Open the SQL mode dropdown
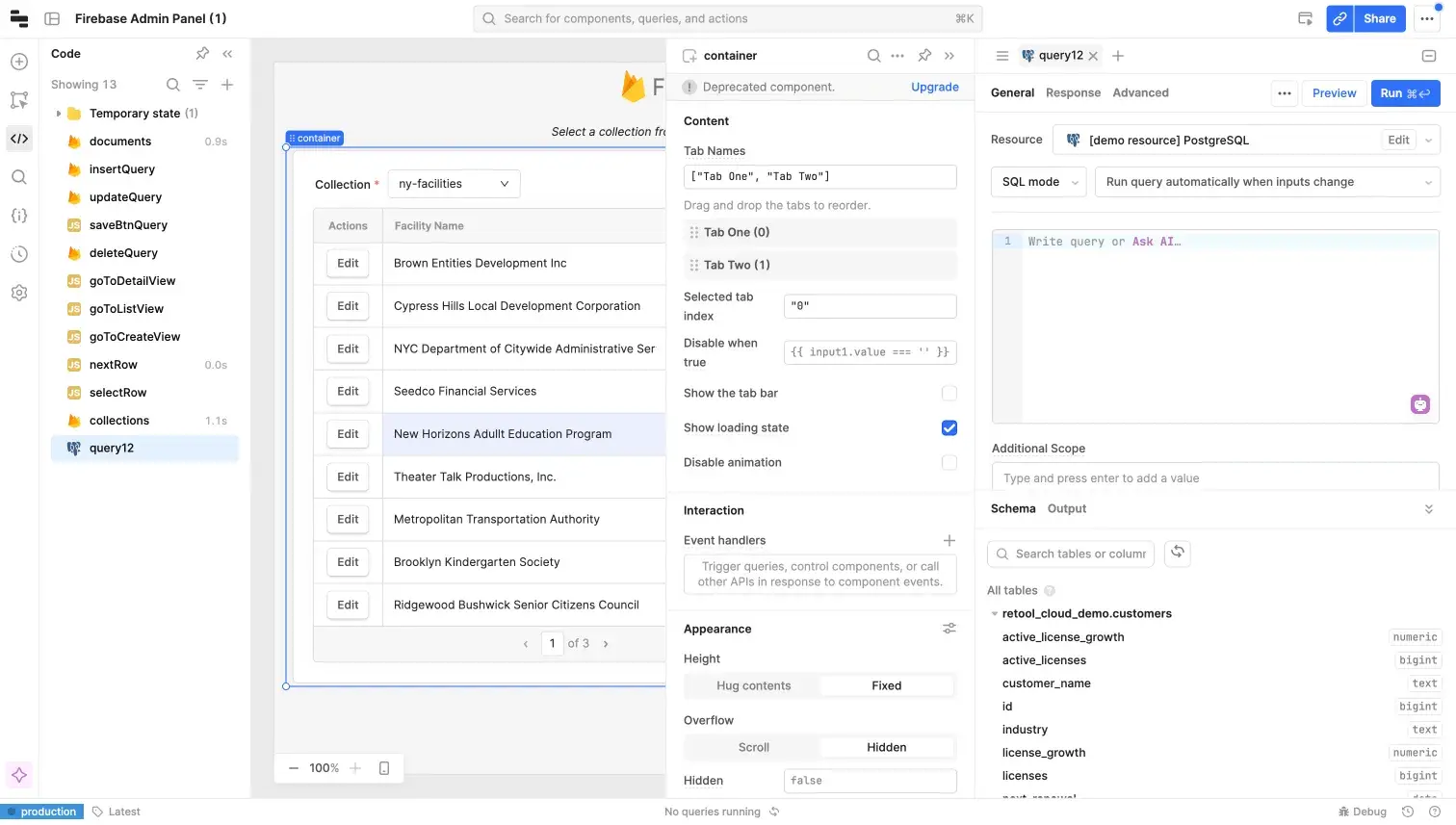This screenshot has width=1456, height=825. click(1038, 182)
